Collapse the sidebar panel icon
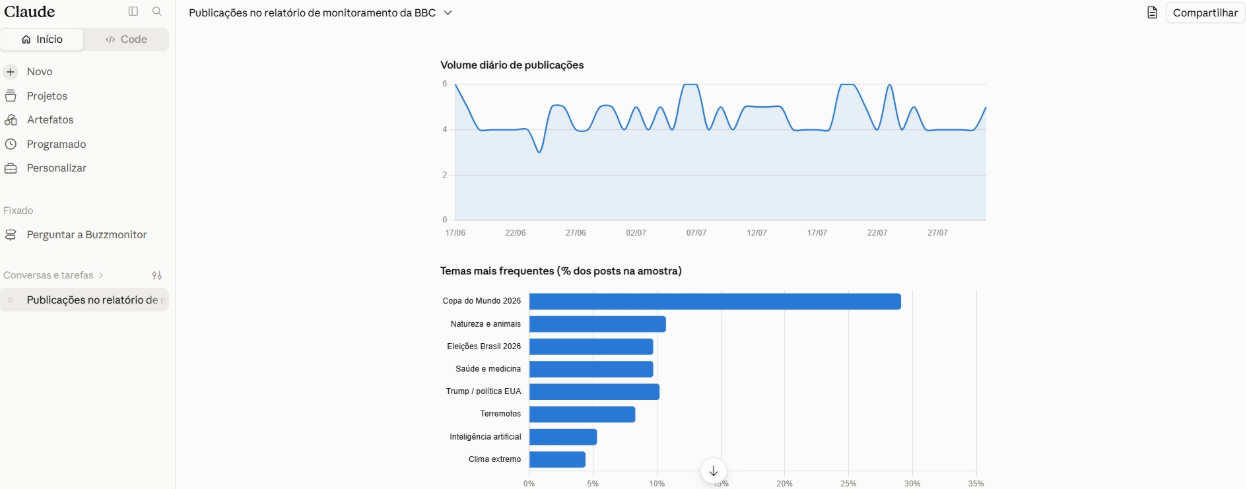Image resolution: width=1246 pixels, height=489 pixels. pos(133,11)
